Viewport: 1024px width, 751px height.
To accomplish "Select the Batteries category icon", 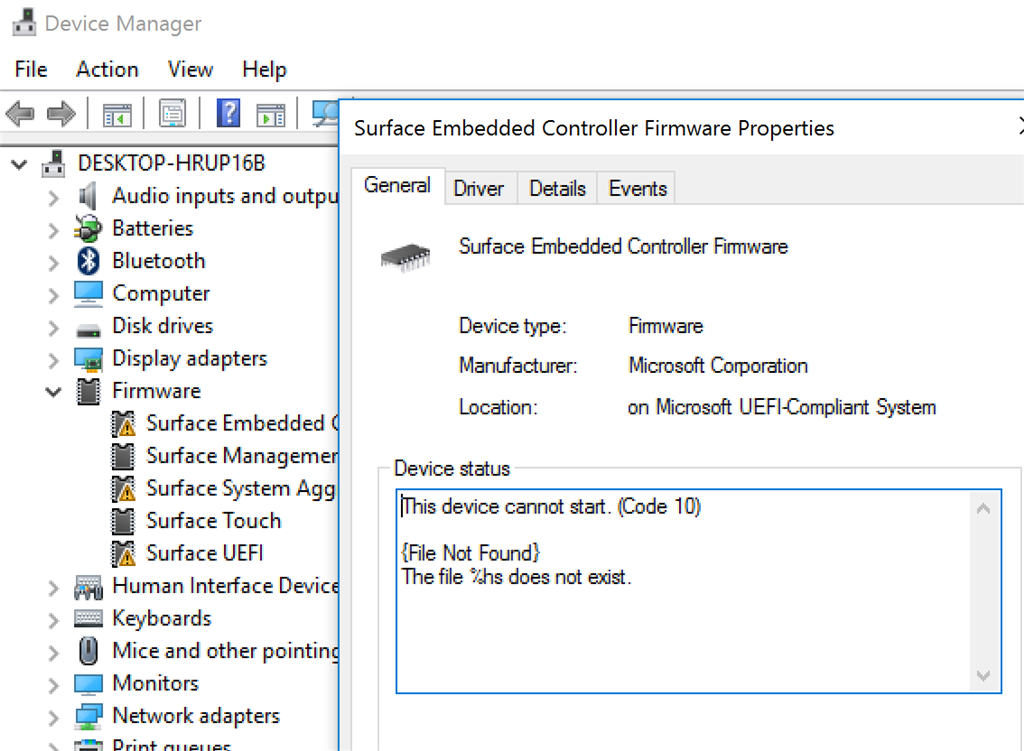I will pyautogui.click(x=88, y=229).
